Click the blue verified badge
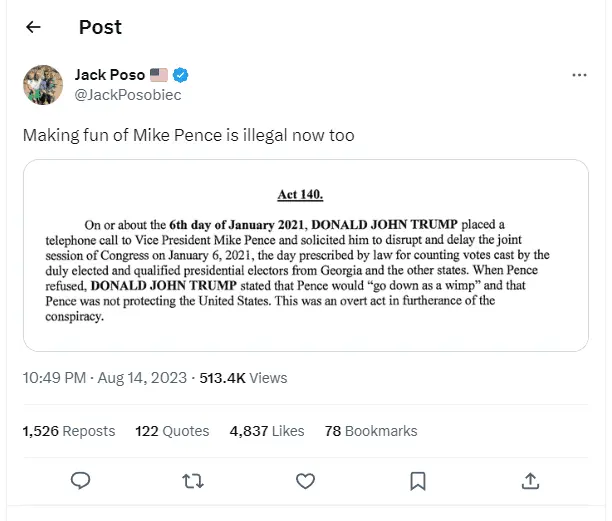The image size is (612, 521). (x=182, y=75)
